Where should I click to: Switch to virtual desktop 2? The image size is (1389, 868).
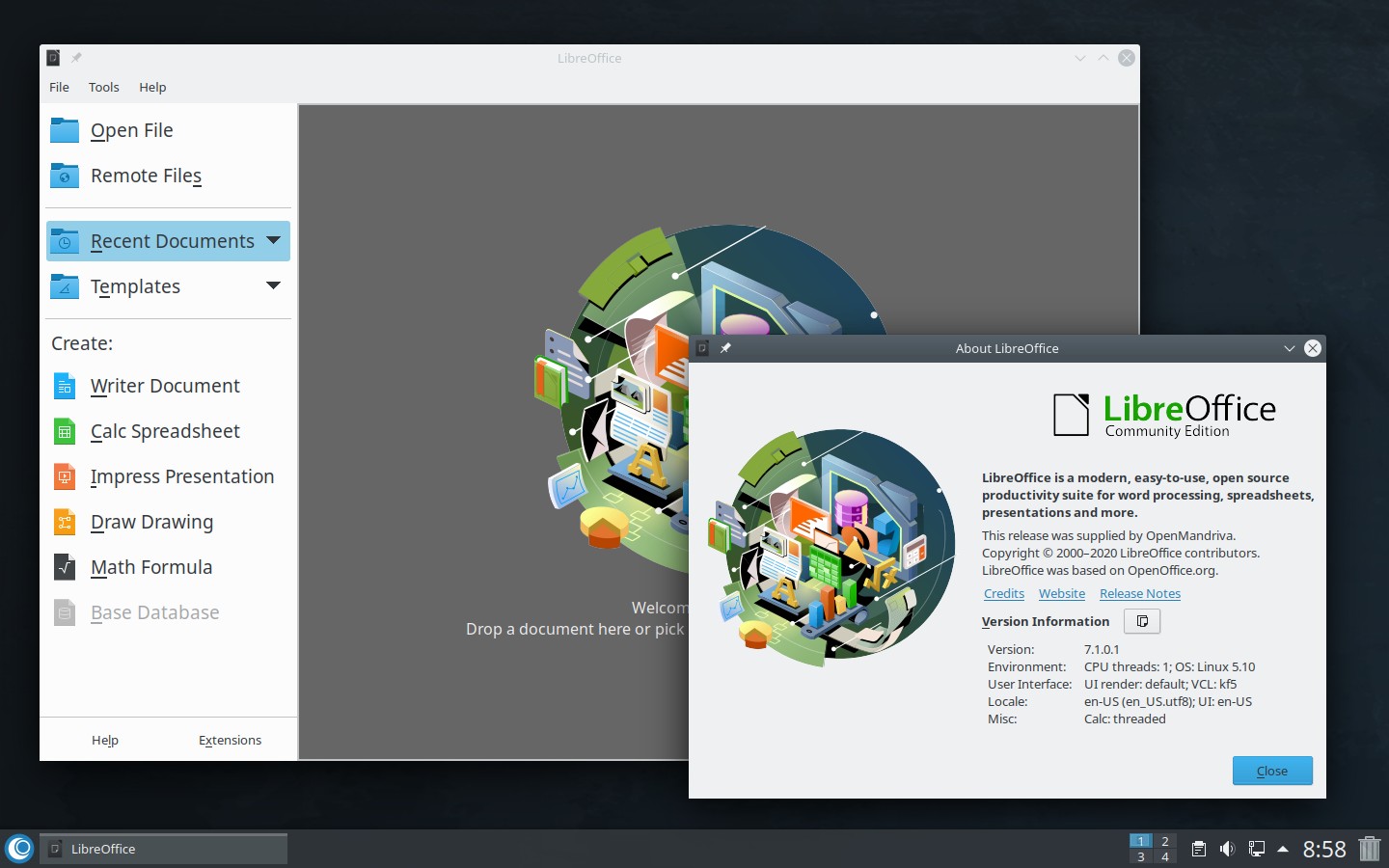[x=1165, y=841]
